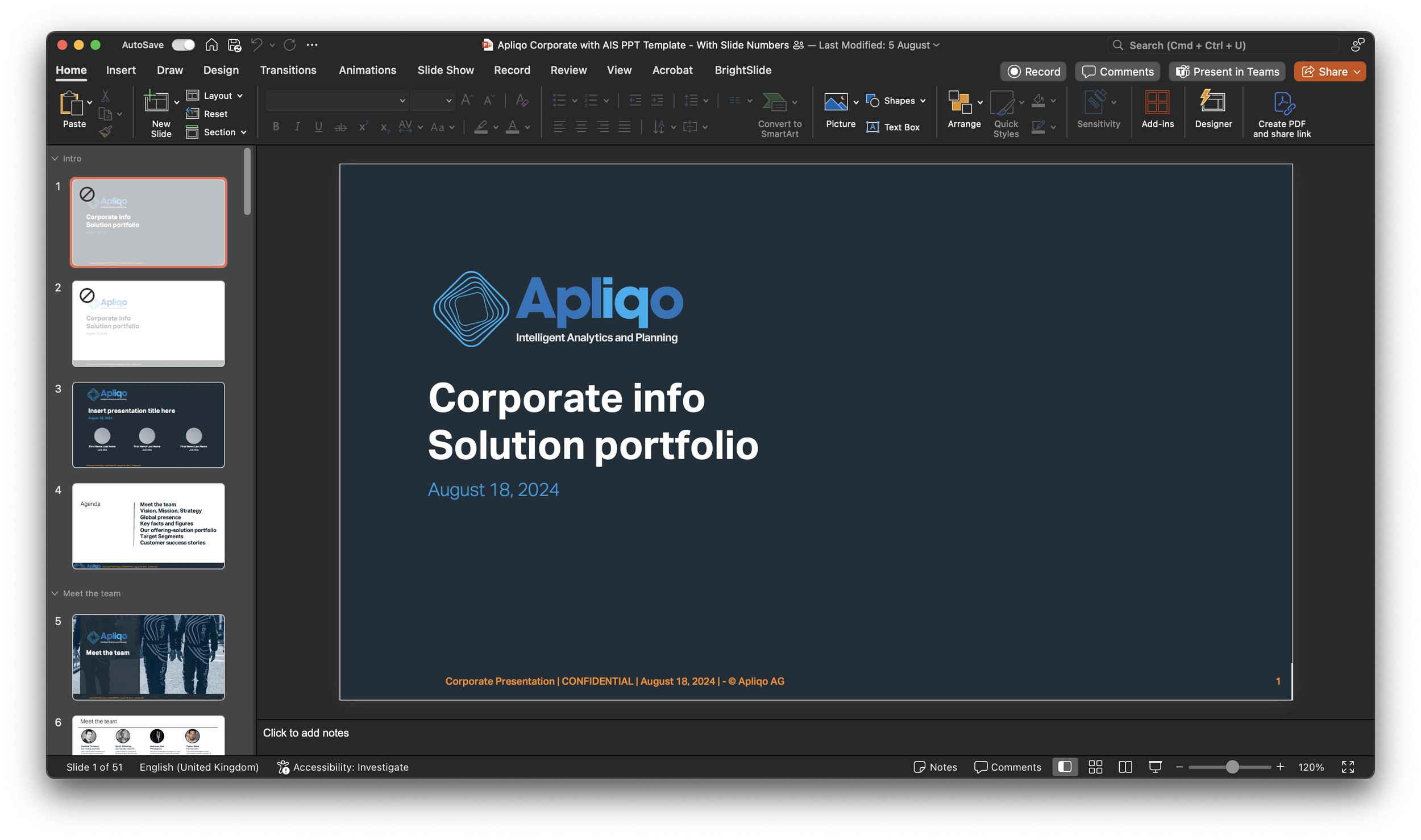The height and width of the screenshot is (840, 1421).
Task: Go to the BrightSlide tab
Action: tap(743, 70)
